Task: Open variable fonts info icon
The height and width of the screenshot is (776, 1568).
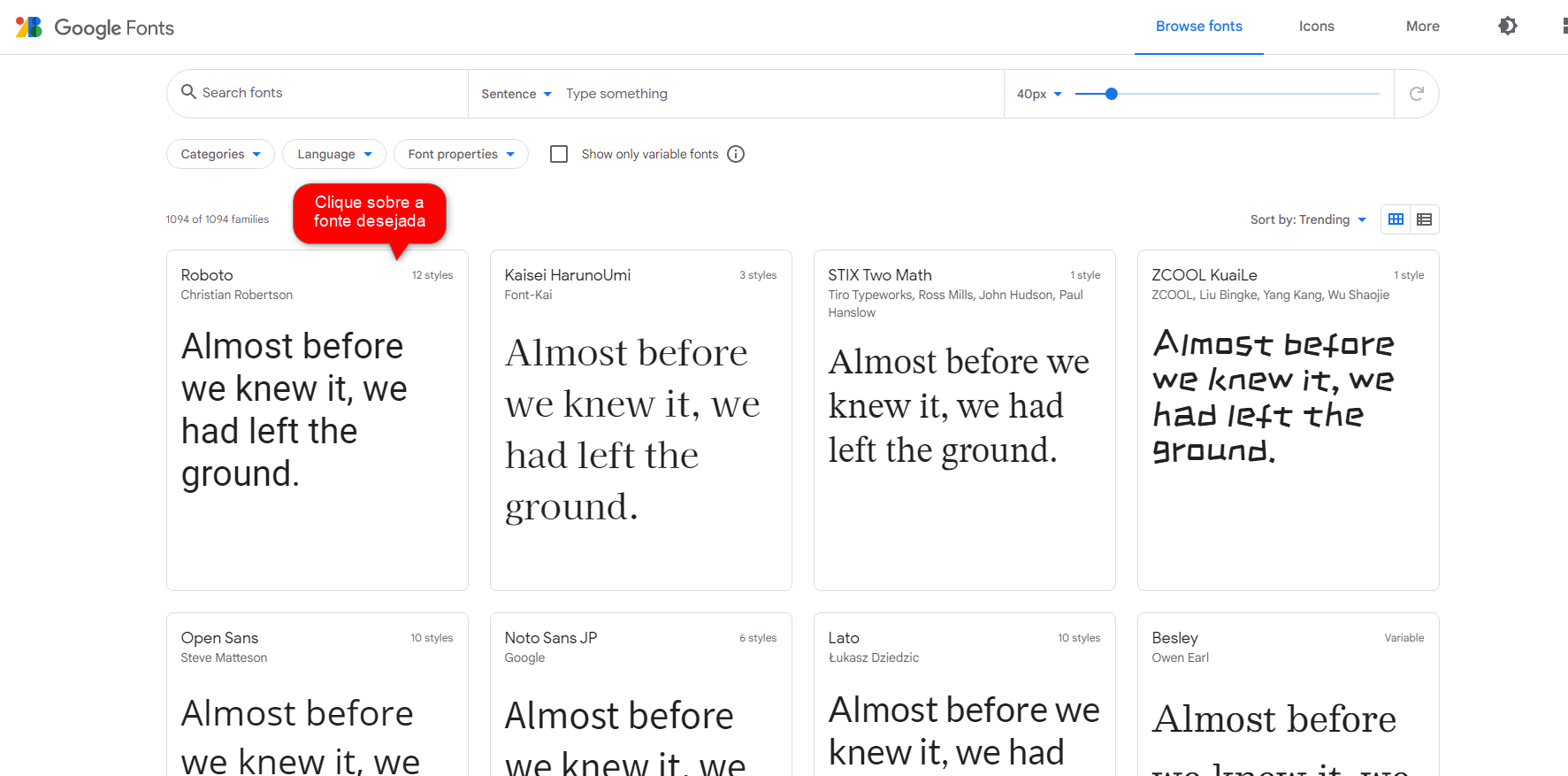Action: pos(736,154)
